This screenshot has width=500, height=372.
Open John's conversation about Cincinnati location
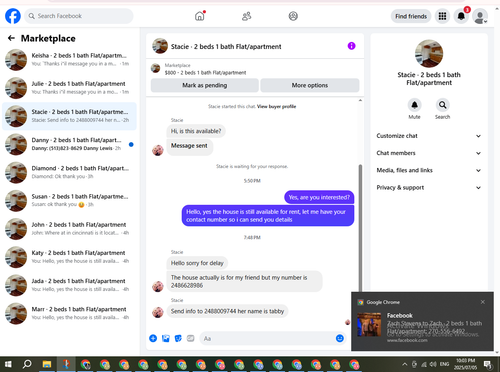tap(69, 229)
